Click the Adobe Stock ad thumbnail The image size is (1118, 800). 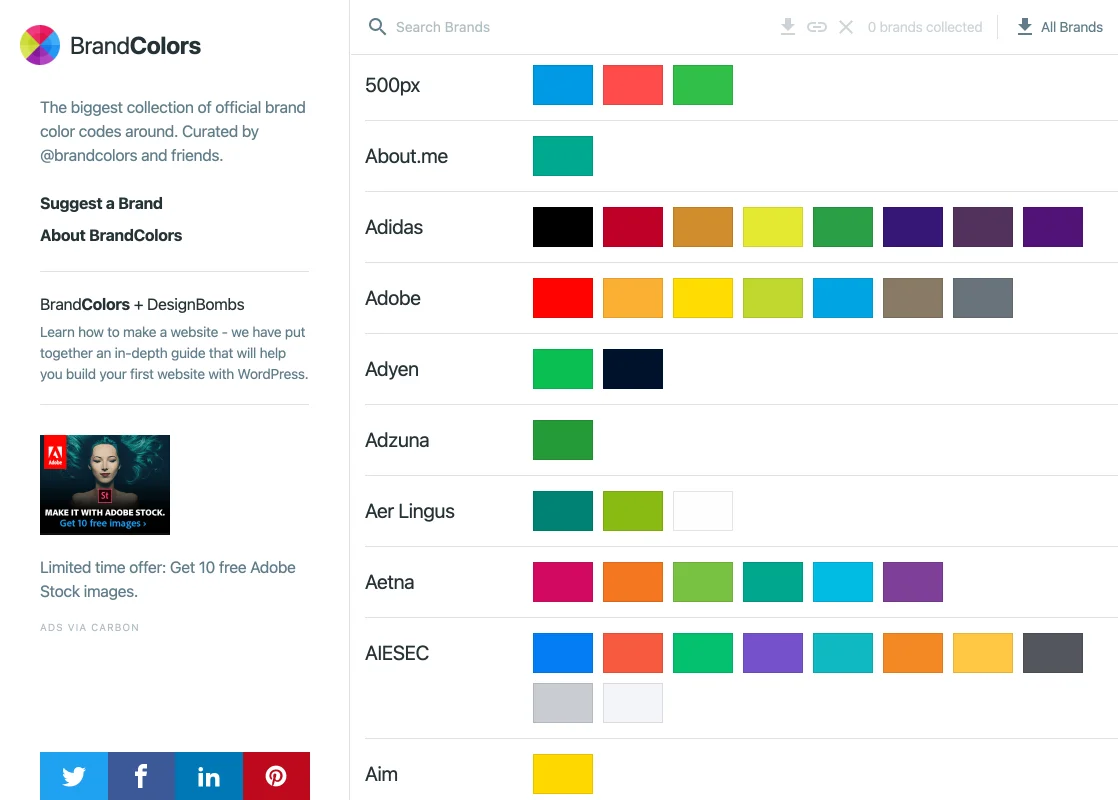tap(105, 485)
